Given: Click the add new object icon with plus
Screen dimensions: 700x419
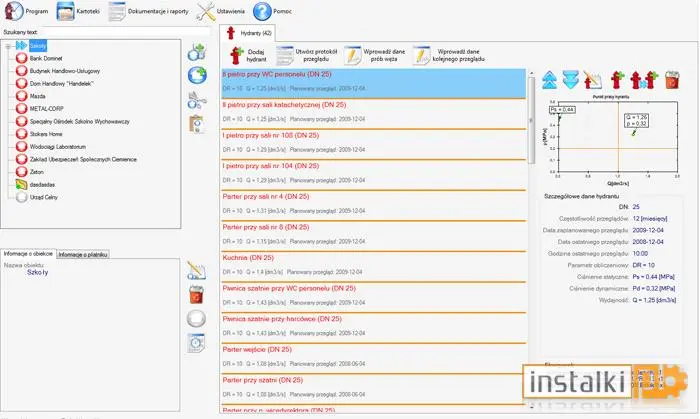Looking at the screenshot, I should [196, 52].
